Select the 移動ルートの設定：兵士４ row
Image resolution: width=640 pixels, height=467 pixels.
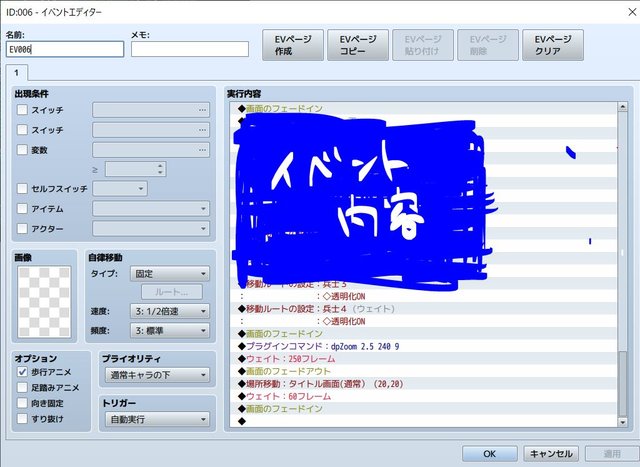[x=423, y=309]
